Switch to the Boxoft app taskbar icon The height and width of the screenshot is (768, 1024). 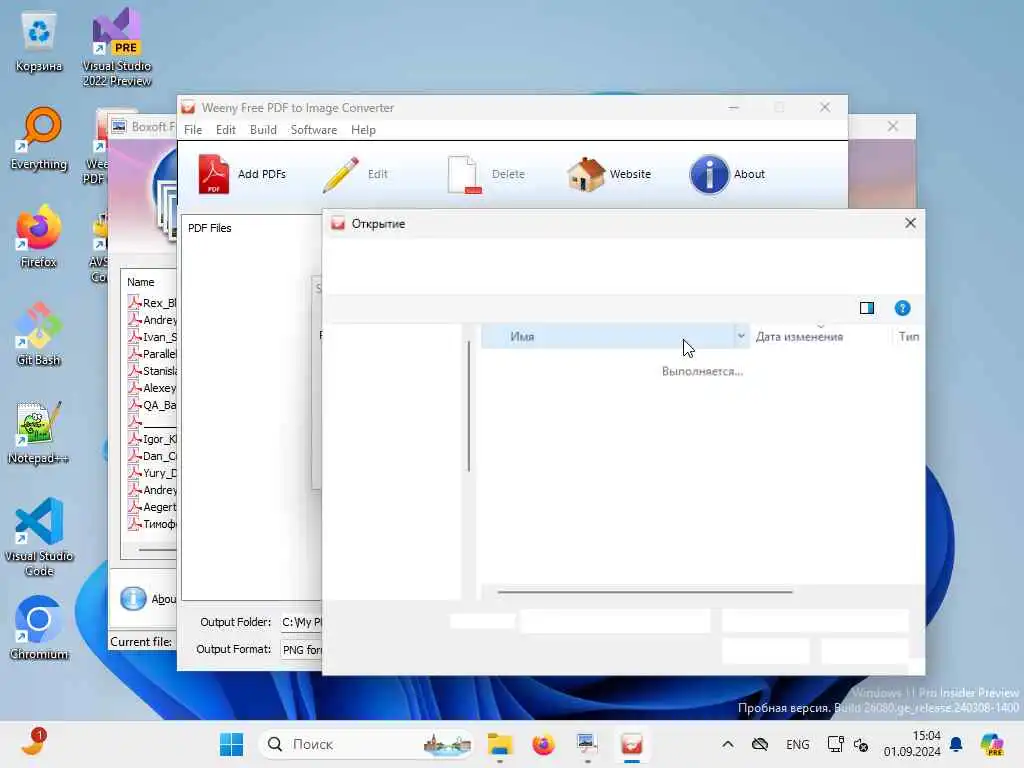tap(586, 744)
